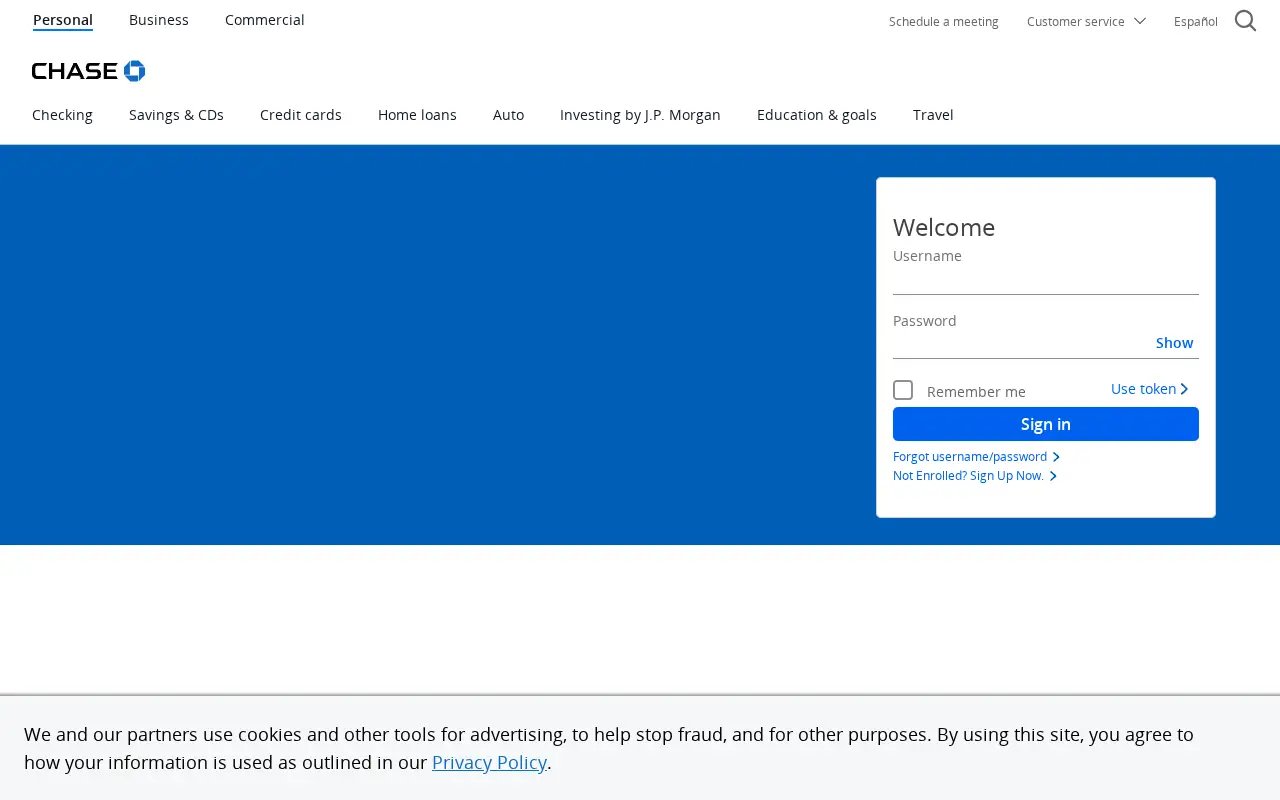Viewport: 1280px width, 800px height.
Task: Open the Privacy Policy link
Action: point(489,762)
